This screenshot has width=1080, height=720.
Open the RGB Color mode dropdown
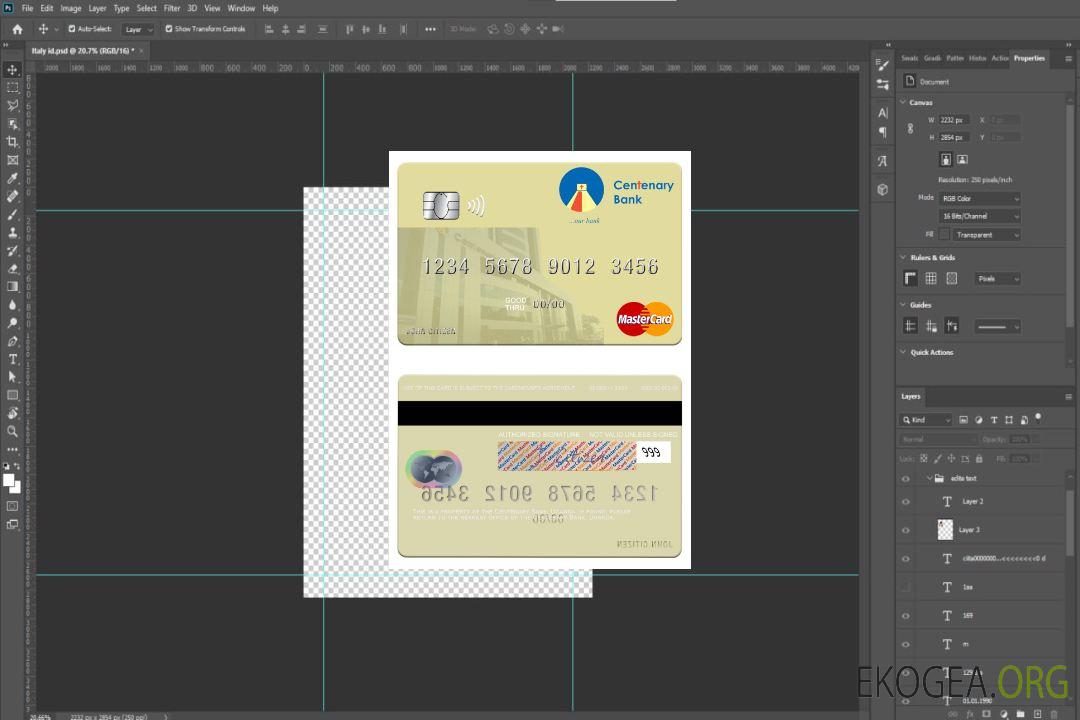click(x=980, y=198)
